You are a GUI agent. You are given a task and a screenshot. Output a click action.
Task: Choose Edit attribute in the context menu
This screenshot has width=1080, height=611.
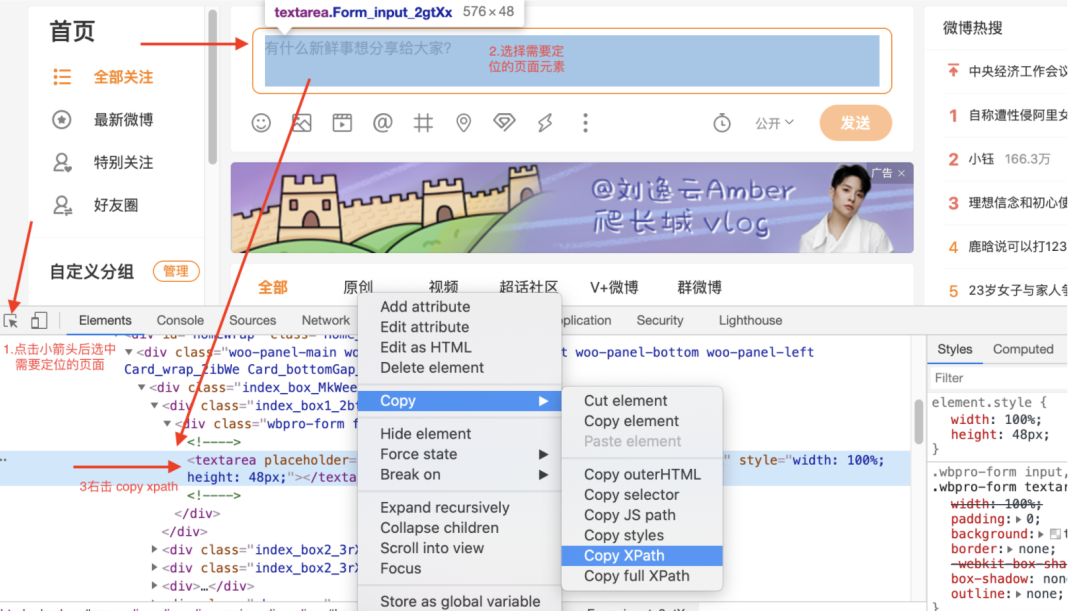pyautogui.click(x=459, y=327)
